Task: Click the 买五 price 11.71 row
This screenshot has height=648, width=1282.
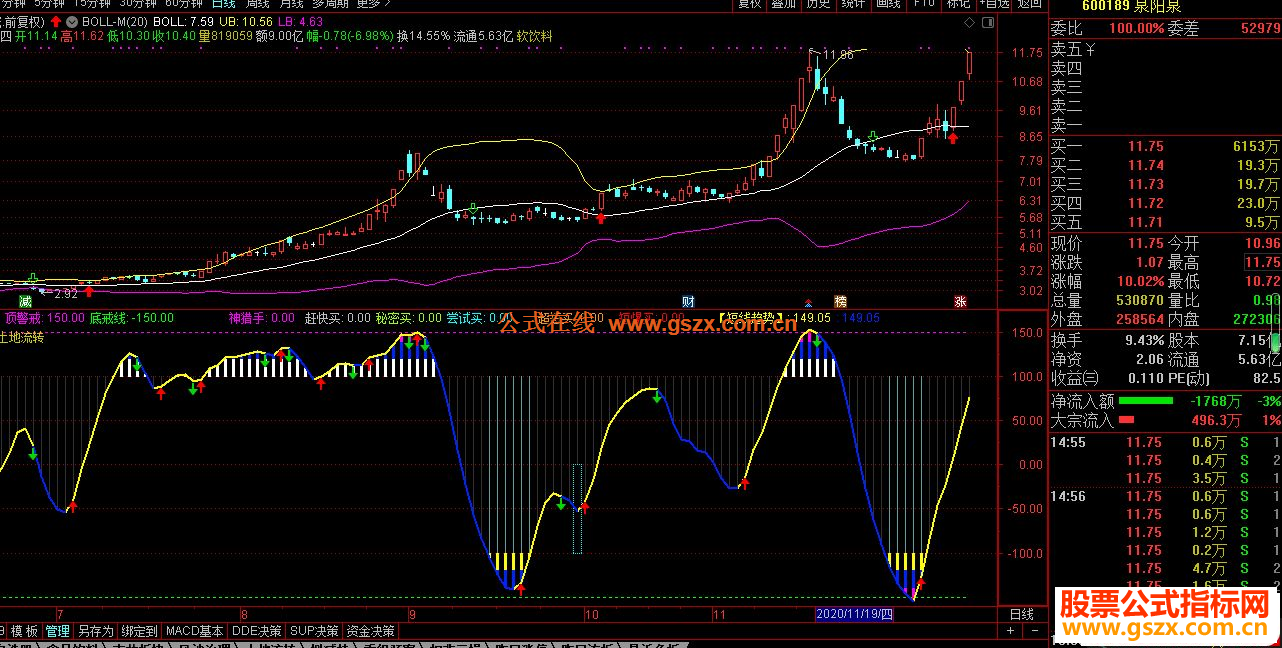Action: pyautogui.click(x=1165, y=222)
